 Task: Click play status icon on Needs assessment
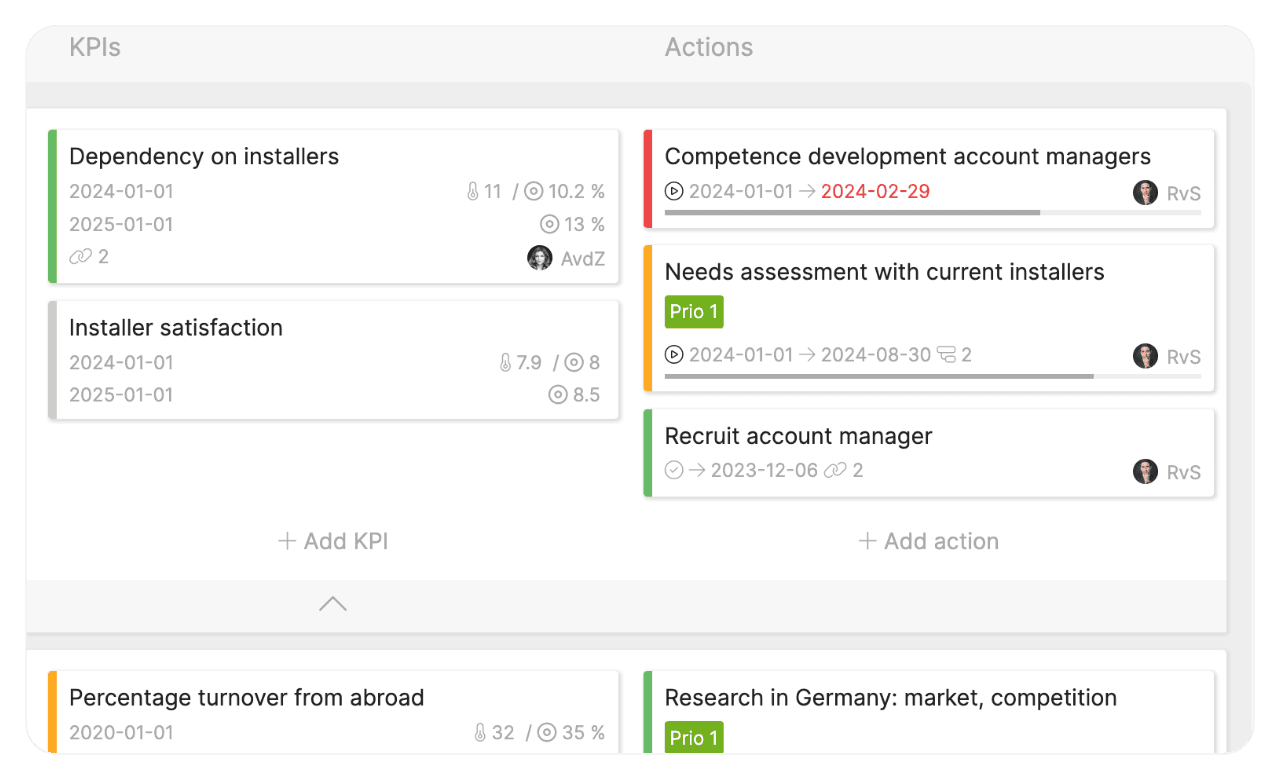pos(674,354)
